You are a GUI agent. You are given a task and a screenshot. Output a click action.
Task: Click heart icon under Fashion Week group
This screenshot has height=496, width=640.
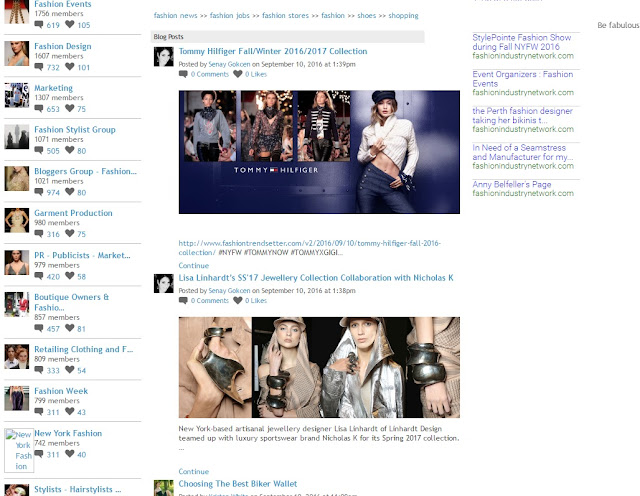pyautogui.click(x=70, y=411)
